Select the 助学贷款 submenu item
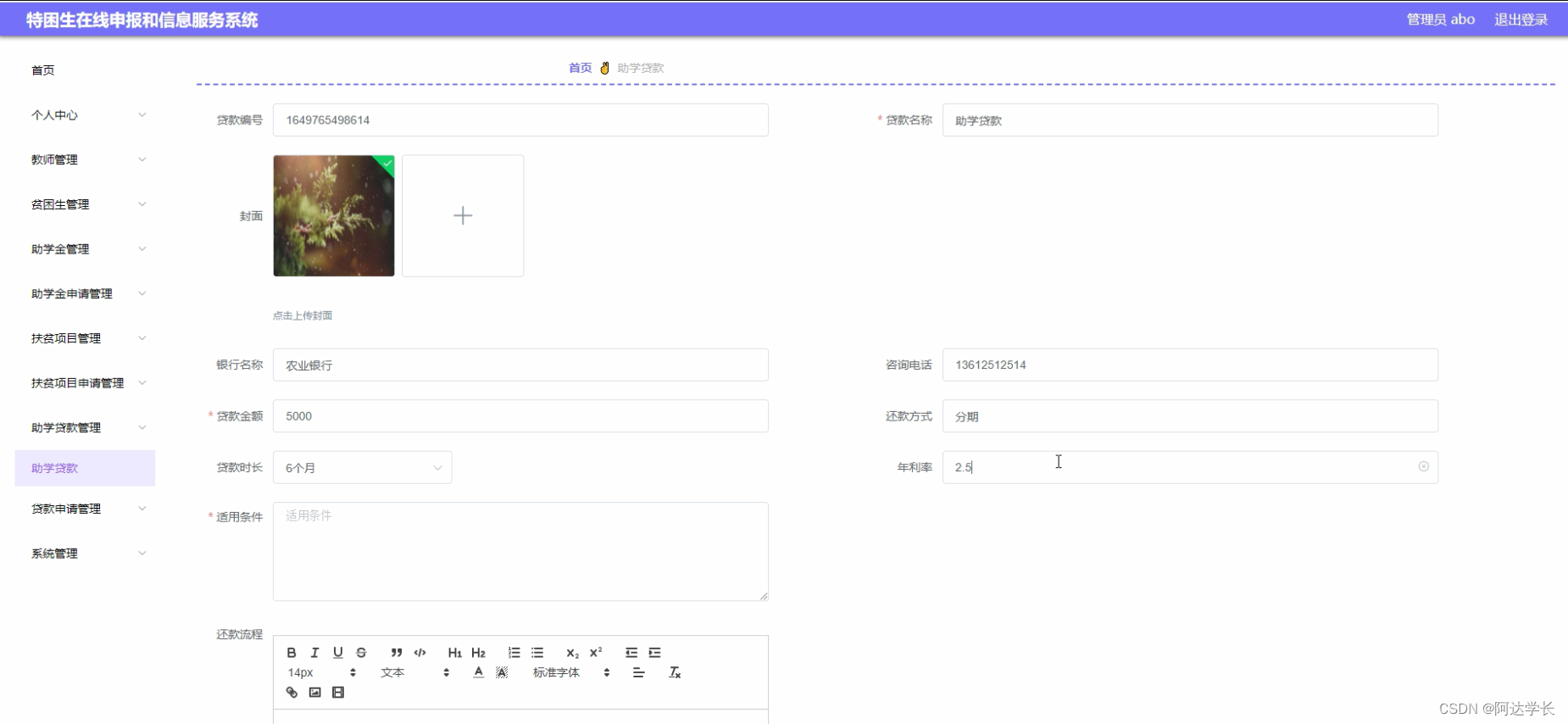1568x724 pixels. pyautogui.click(x=86, y=468)
